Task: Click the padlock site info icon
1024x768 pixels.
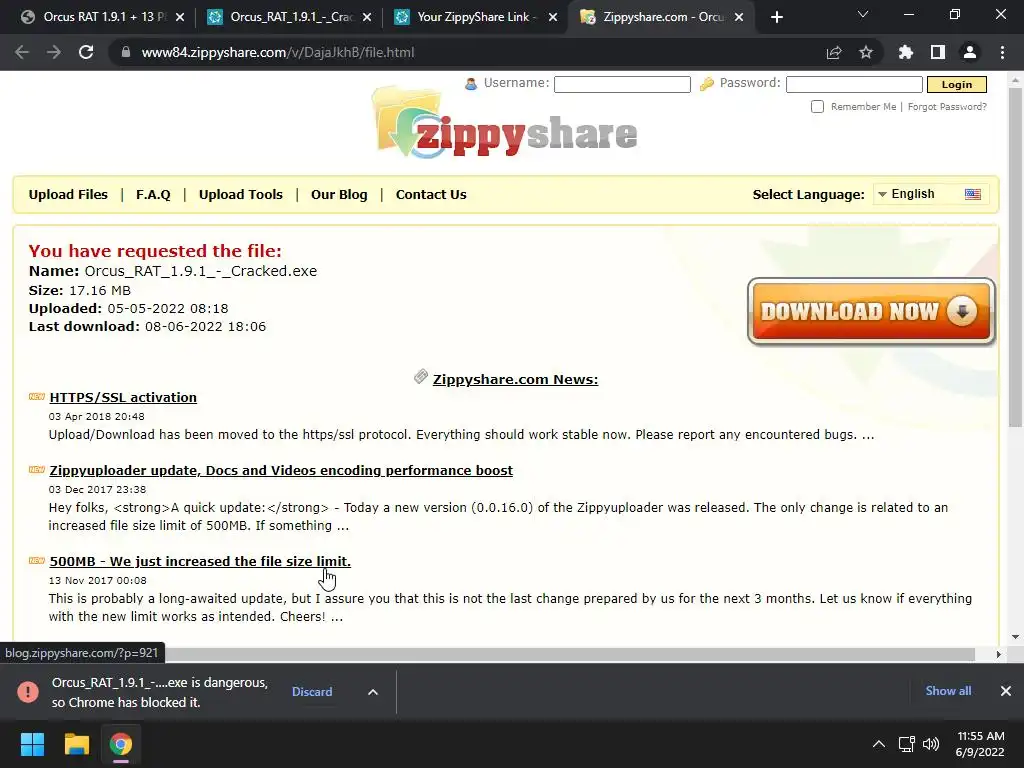Action: click(125, 52)
